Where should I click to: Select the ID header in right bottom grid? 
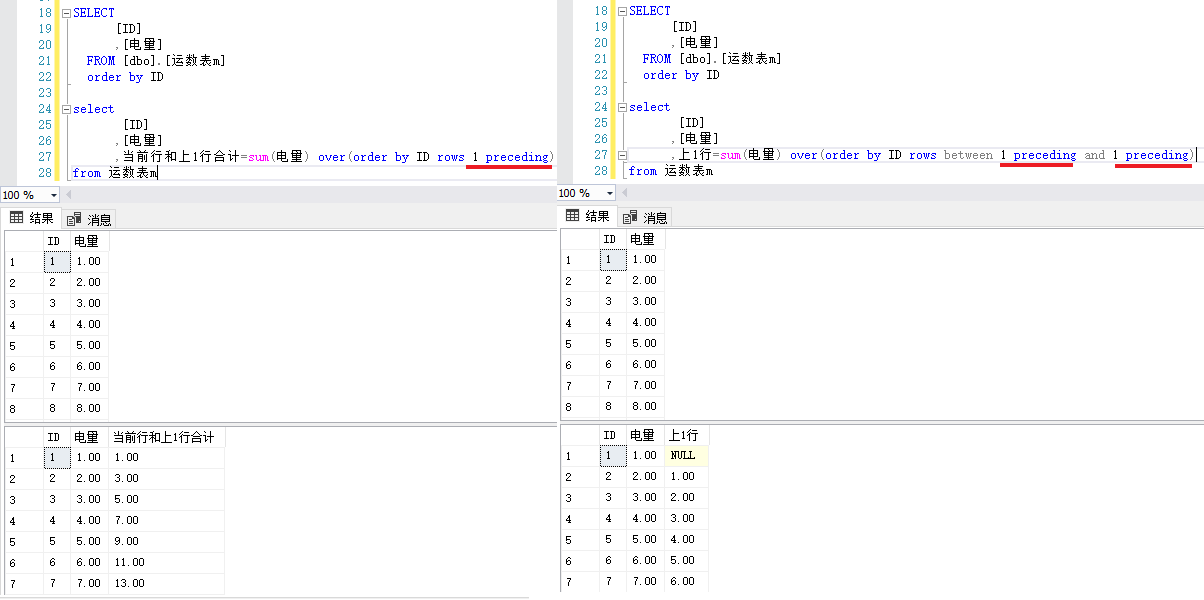coord(612,435)
